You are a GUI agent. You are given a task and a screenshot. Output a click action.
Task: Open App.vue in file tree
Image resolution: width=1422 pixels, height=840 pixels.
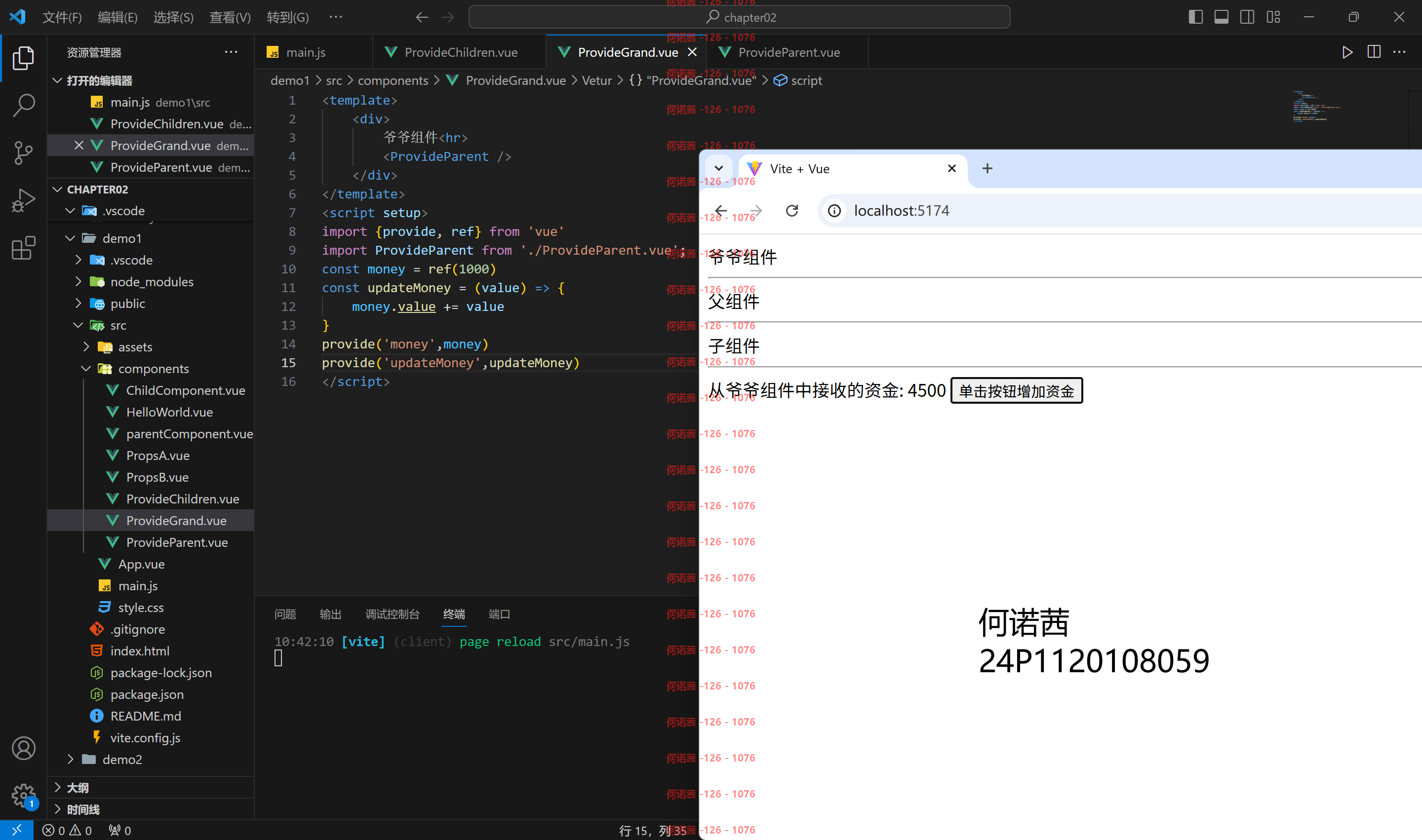[x=150, y=564]
